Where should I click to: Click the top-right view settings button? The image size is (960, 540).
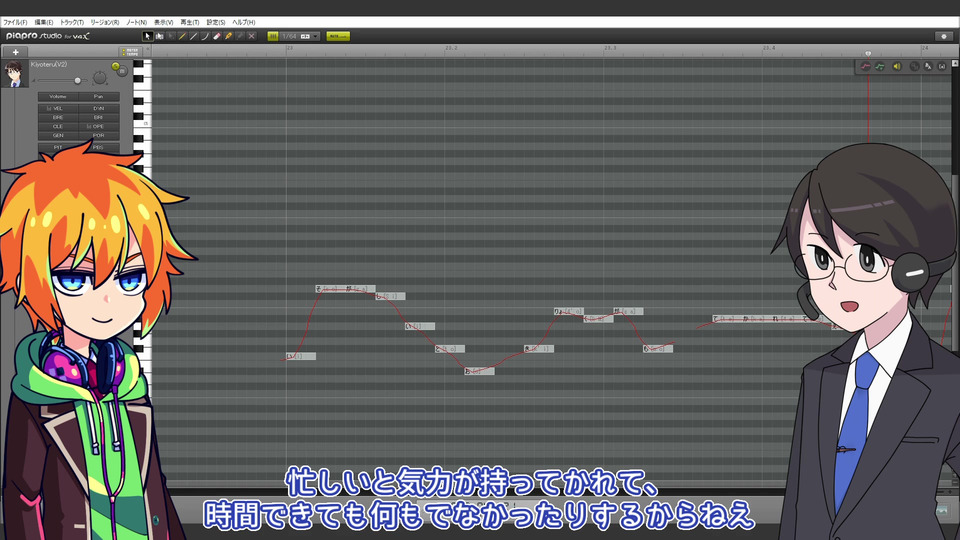point(943,36)
